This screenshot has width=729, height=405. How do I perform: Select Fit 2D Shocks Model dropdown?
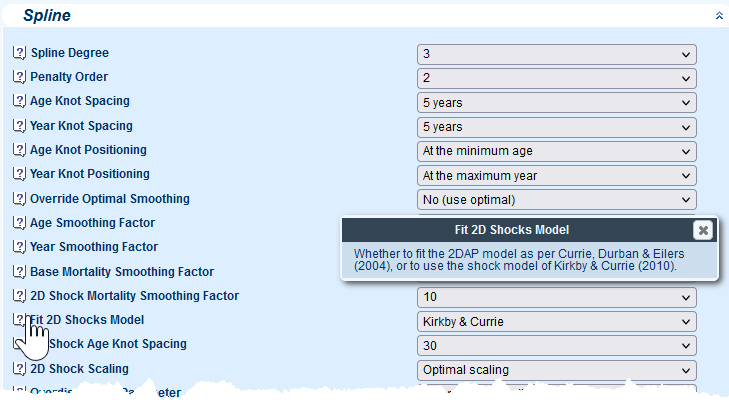pyautogui.click(x=556, y=321)
